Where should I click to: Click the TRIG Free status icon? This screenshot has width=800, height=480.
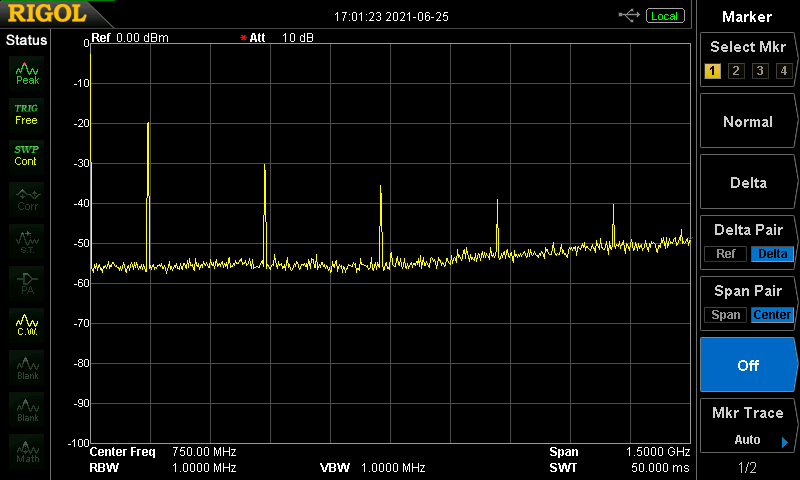27,114
